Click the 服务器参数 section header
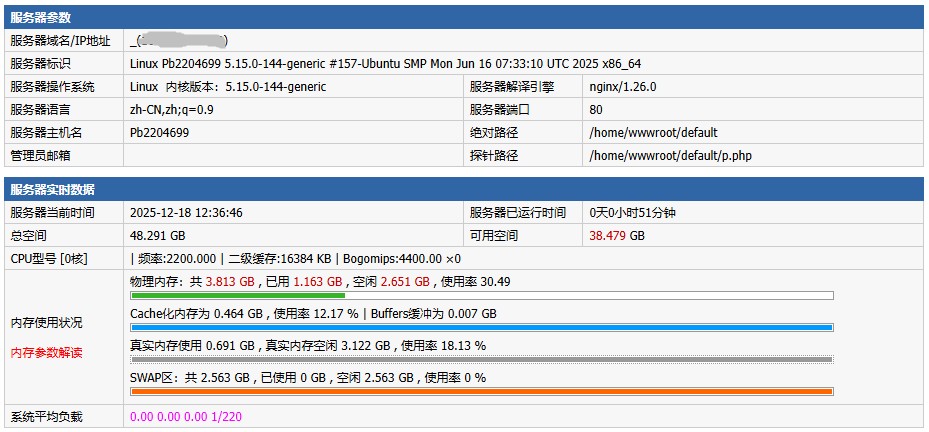 coord(40,18)
